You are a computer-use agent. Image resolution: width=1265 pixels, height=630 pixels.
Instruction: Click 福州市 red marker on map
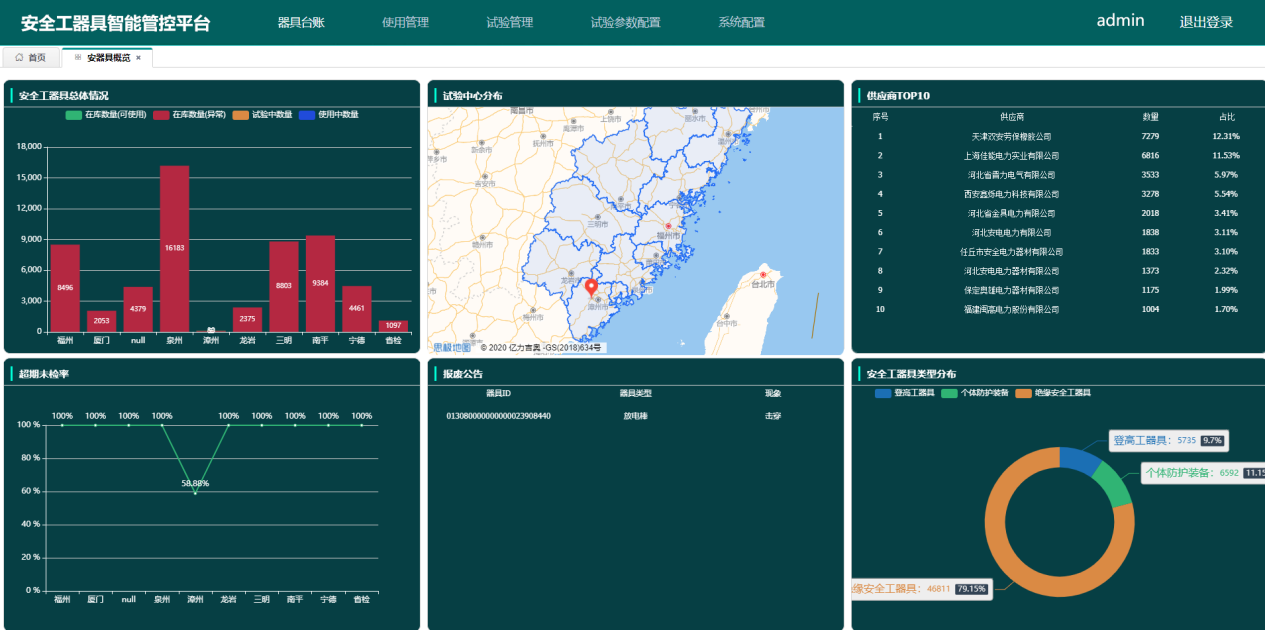pos(668,226)
